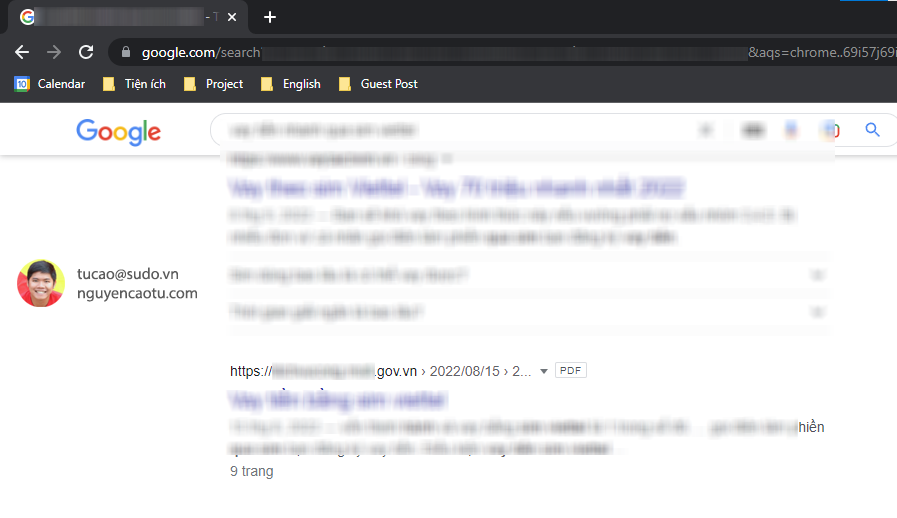897x518 pixels.
Task: Select the active Google browser tab
Action: 129,17
